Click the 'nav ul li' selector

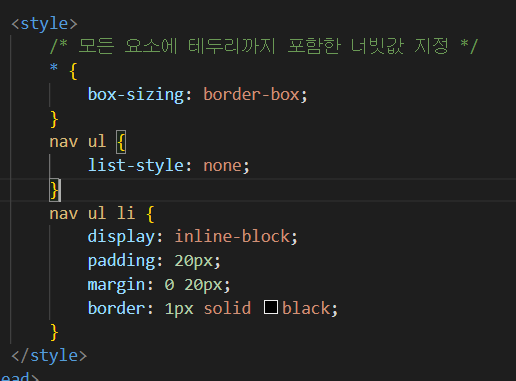[x=92, y=213]
